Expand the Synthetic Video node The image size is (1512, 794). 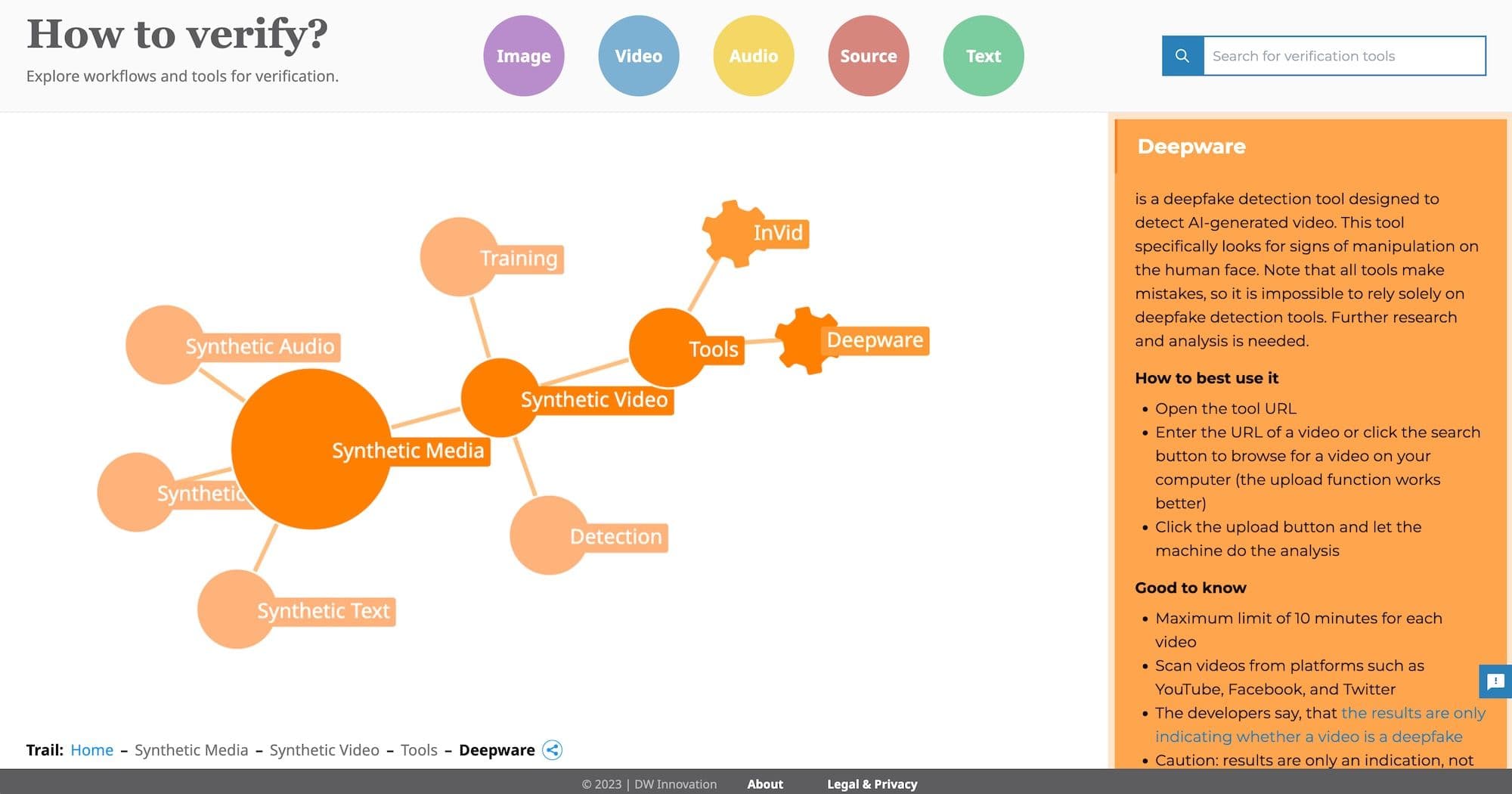[500, 398]
